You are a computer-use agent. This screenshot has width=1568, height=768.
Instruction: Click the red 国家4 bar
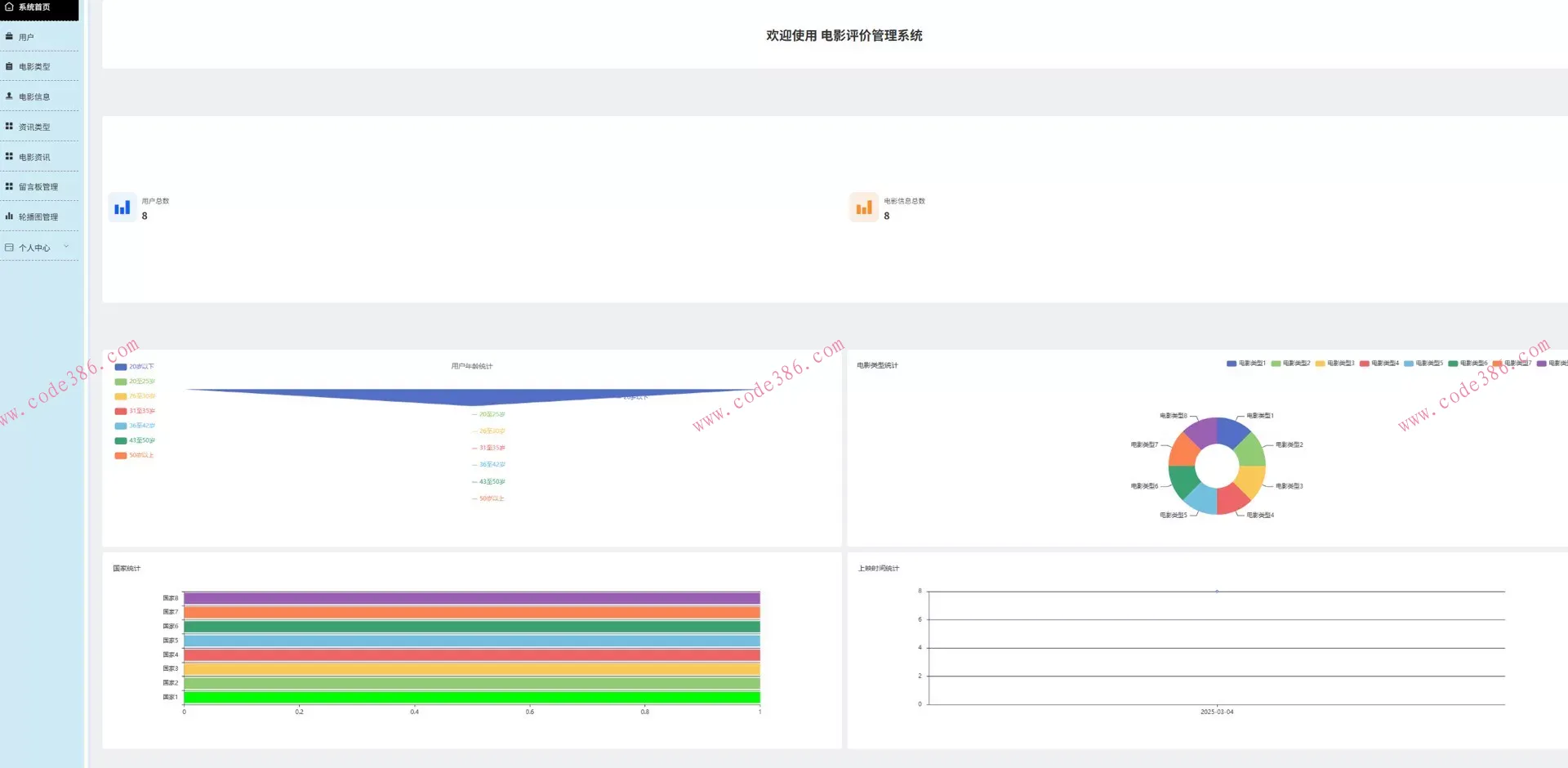click(x=472, y=654)
